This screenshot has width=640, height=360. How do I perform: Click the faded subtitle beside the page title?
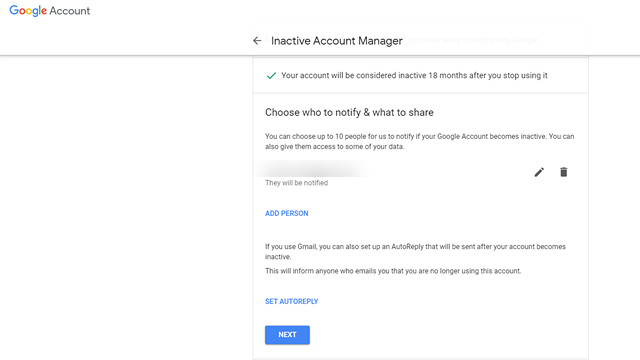pyautogui.click(x=473, y=40)
